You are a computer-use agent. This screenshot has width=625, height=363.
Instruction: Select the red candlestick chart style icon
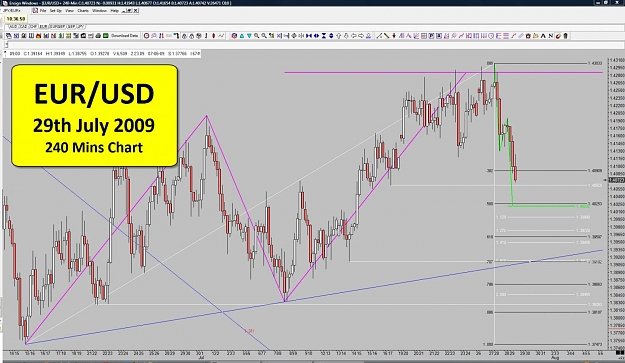213,36
